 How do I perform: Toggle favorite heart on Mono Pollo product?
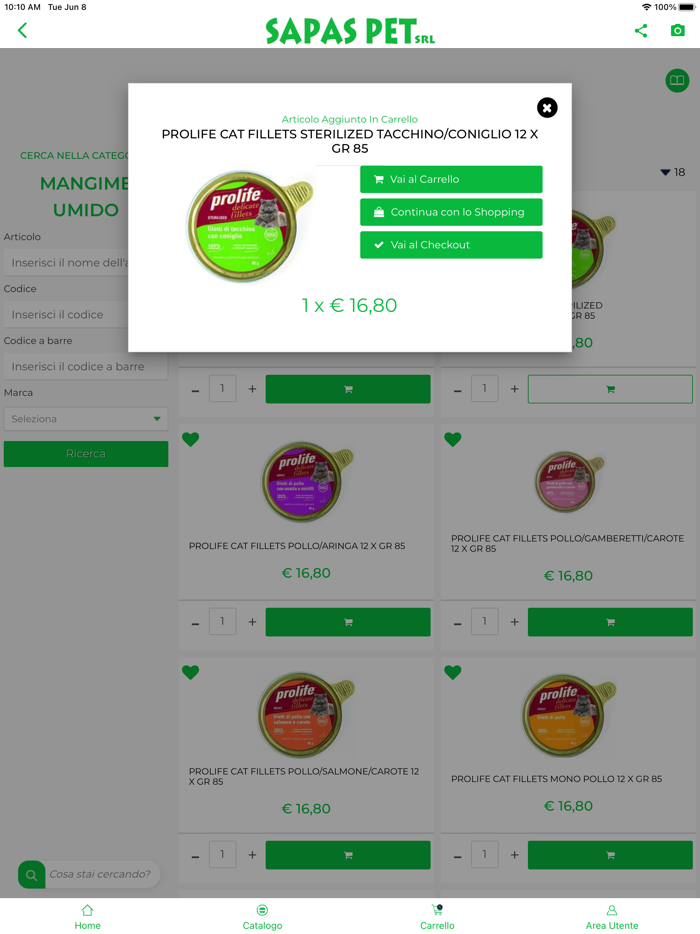point(453,673)
